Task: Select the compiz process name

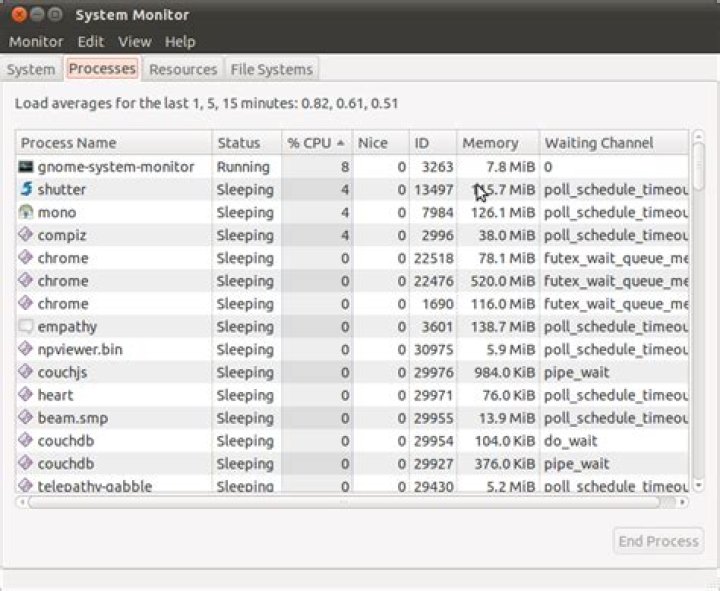Action: [x=62, y=236]
